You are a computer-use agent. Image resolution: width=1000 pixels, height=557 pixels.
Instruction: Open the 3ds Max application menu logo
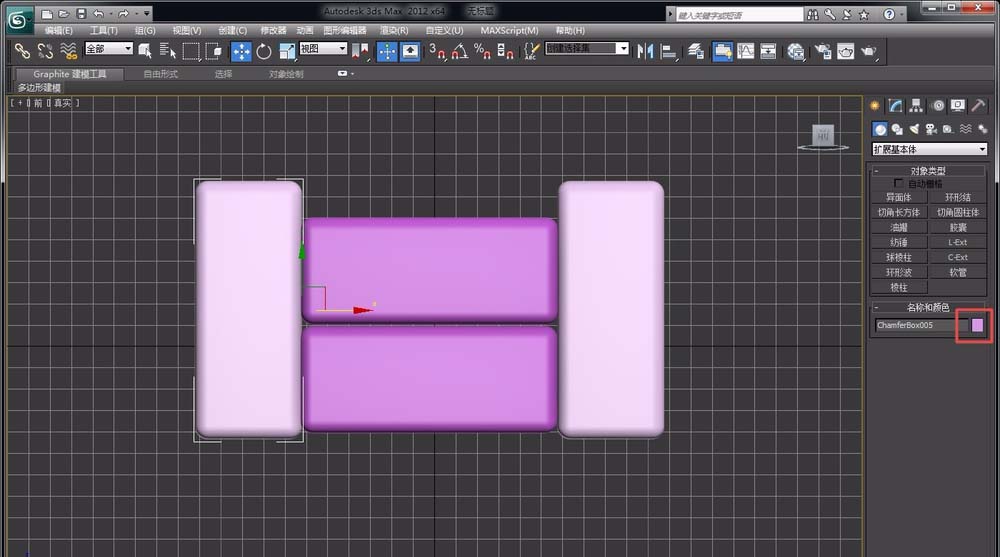click(x=18, y=20)
